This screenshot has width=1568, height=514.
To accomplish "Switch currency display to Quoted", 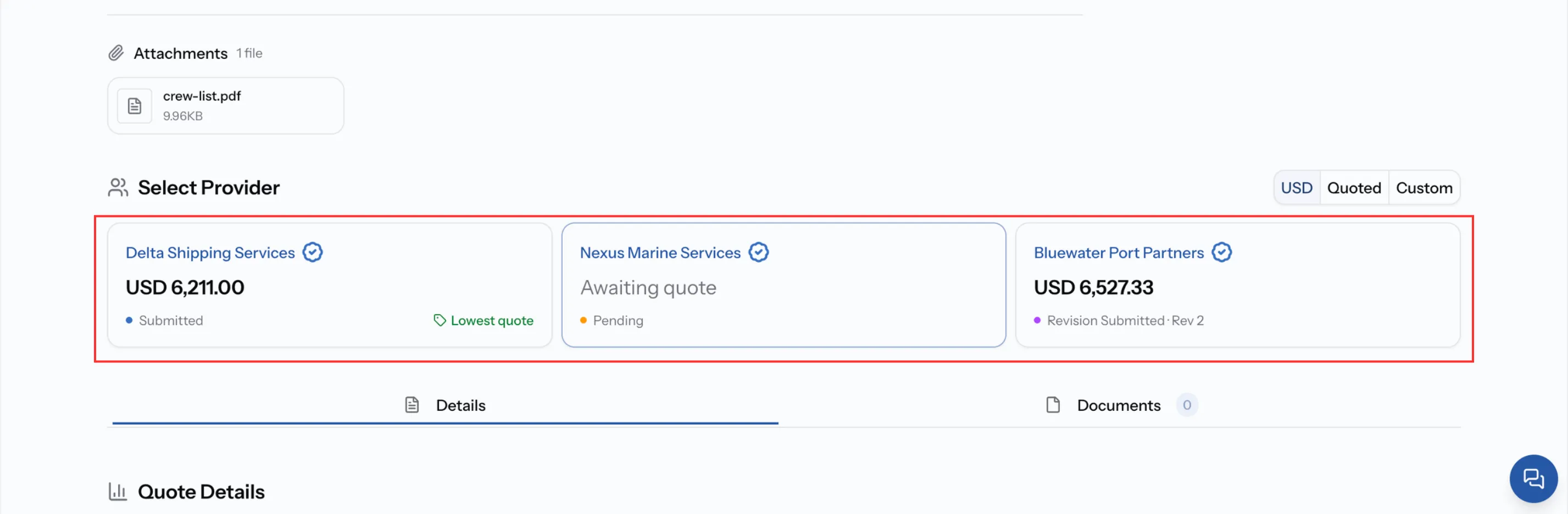I will pos(1354,187).
